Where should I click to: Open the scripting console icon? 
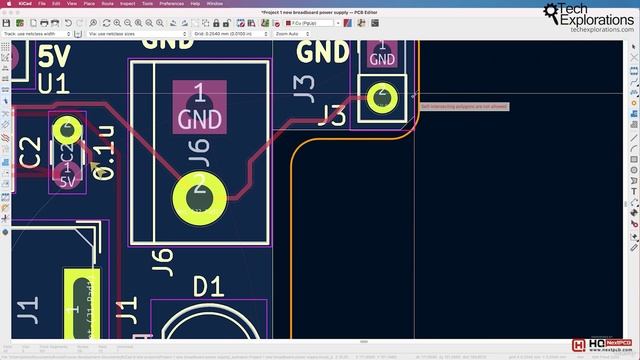point(375,23)
